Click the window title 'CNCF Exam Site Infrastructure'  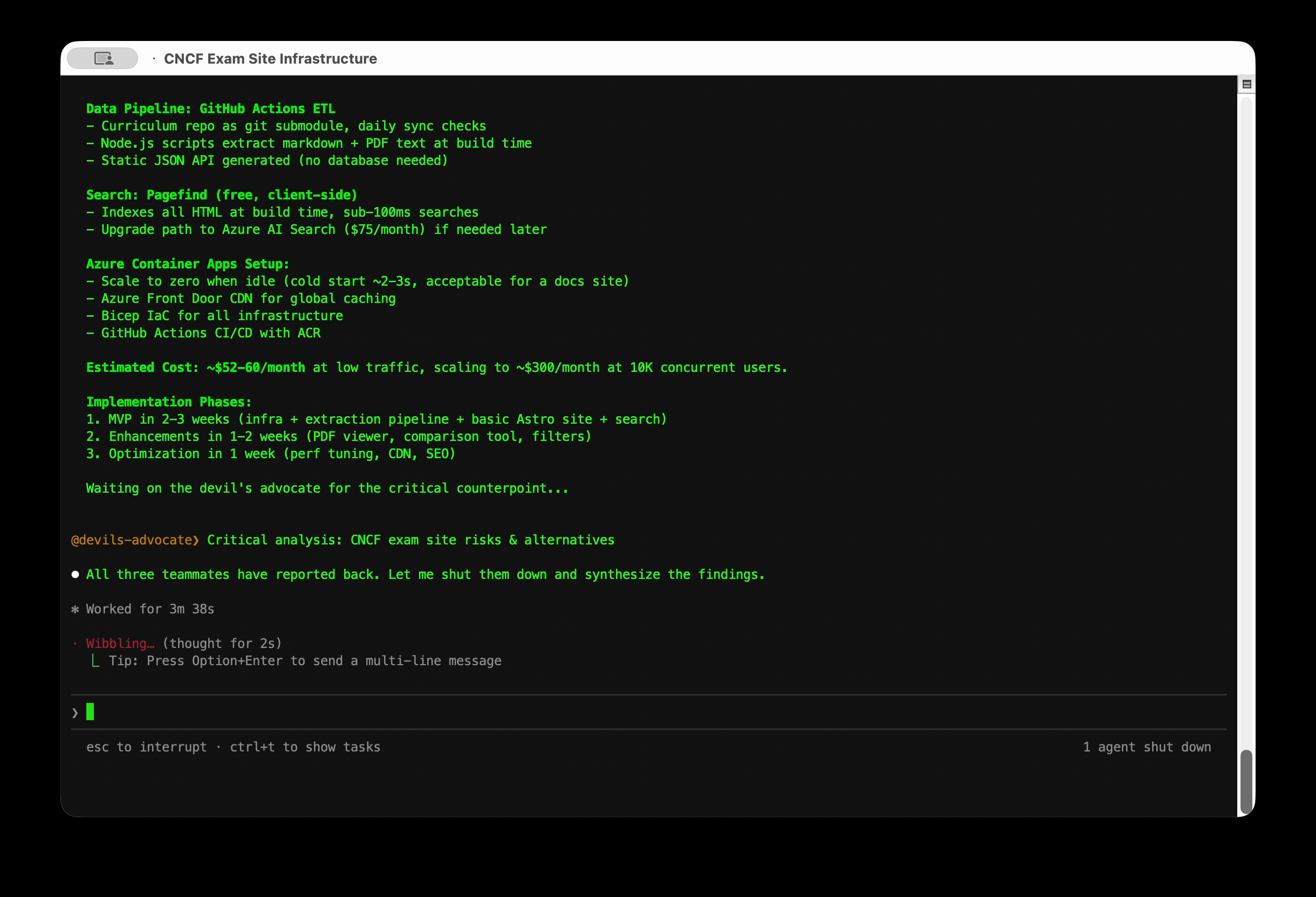[x=270, y=59]
